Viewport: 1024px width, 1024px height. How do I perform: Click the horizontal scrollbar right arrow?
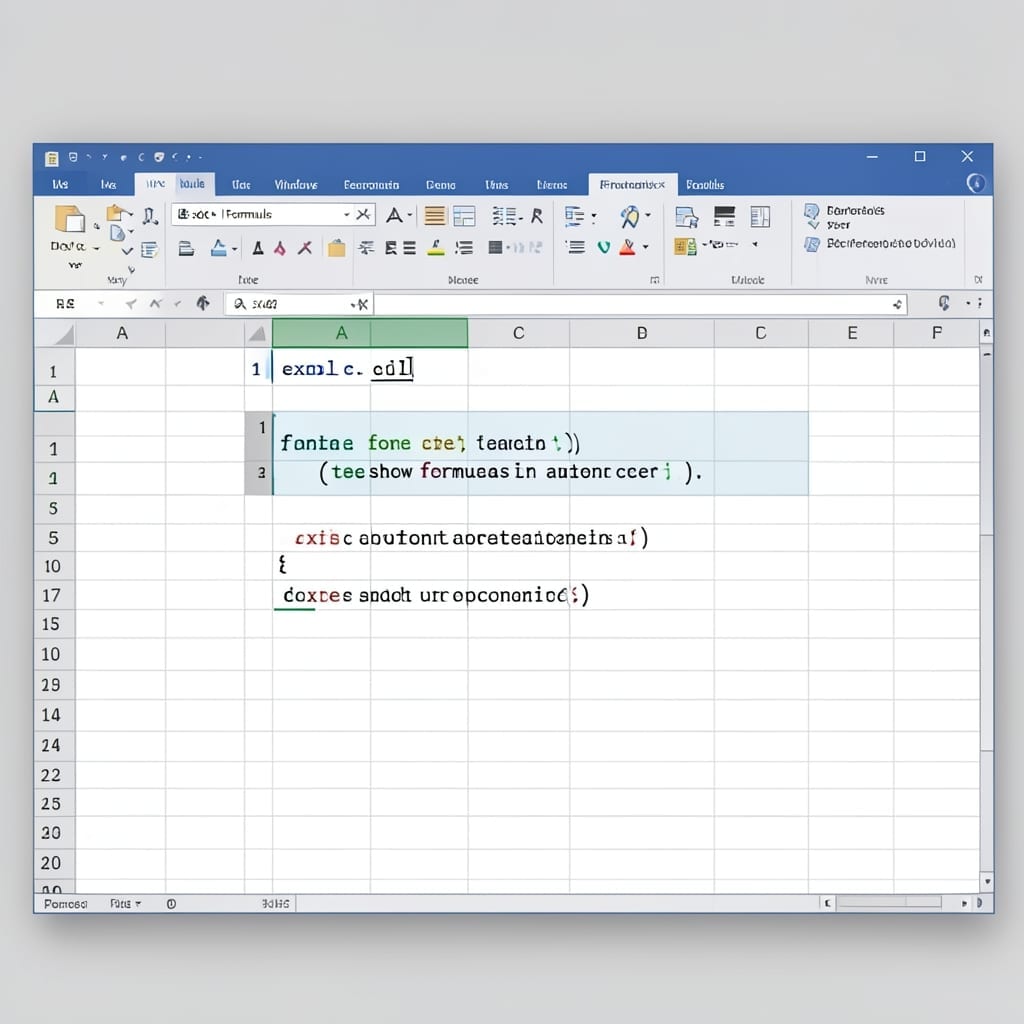(965, 903)
